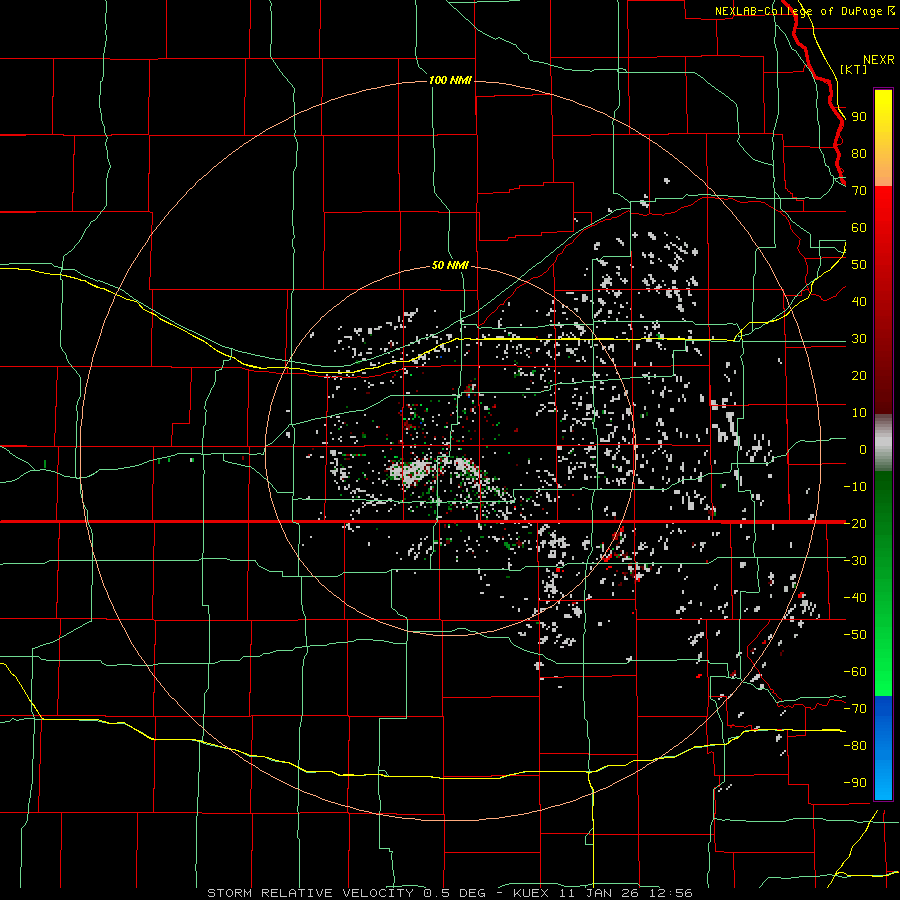Click the -20 value on velocity scale
This screenshot has width=900, height=900.
pos(855,524)
